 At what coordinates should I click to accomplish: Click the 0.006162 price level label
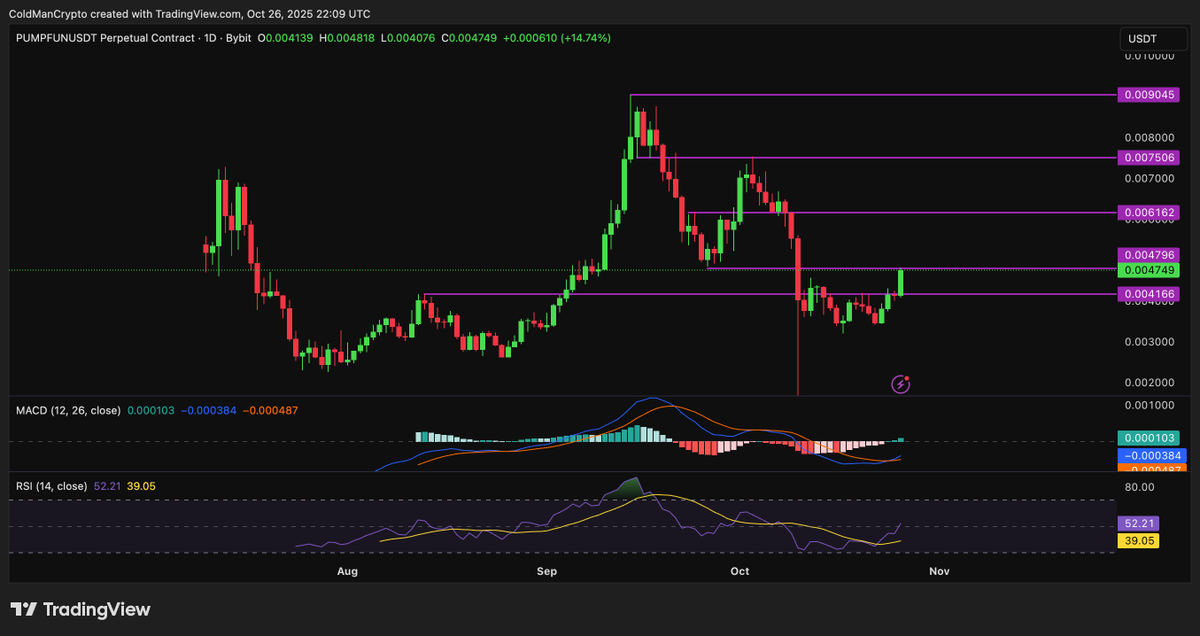click(x=1150, y=212)
